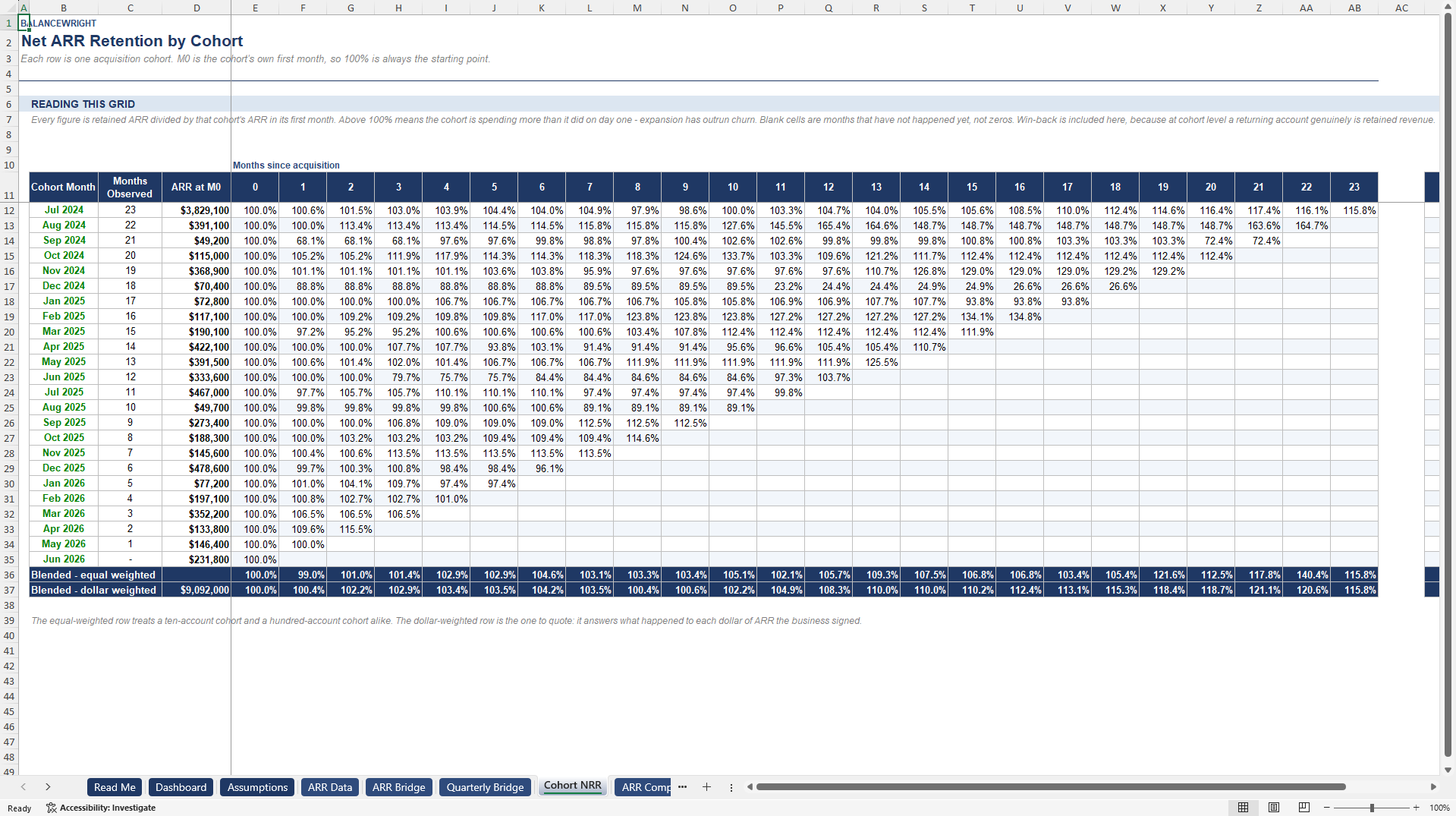Open hidden sheet tabs ellipsis
Screen dimensions: 1456x816
click(x=682, y=787)
